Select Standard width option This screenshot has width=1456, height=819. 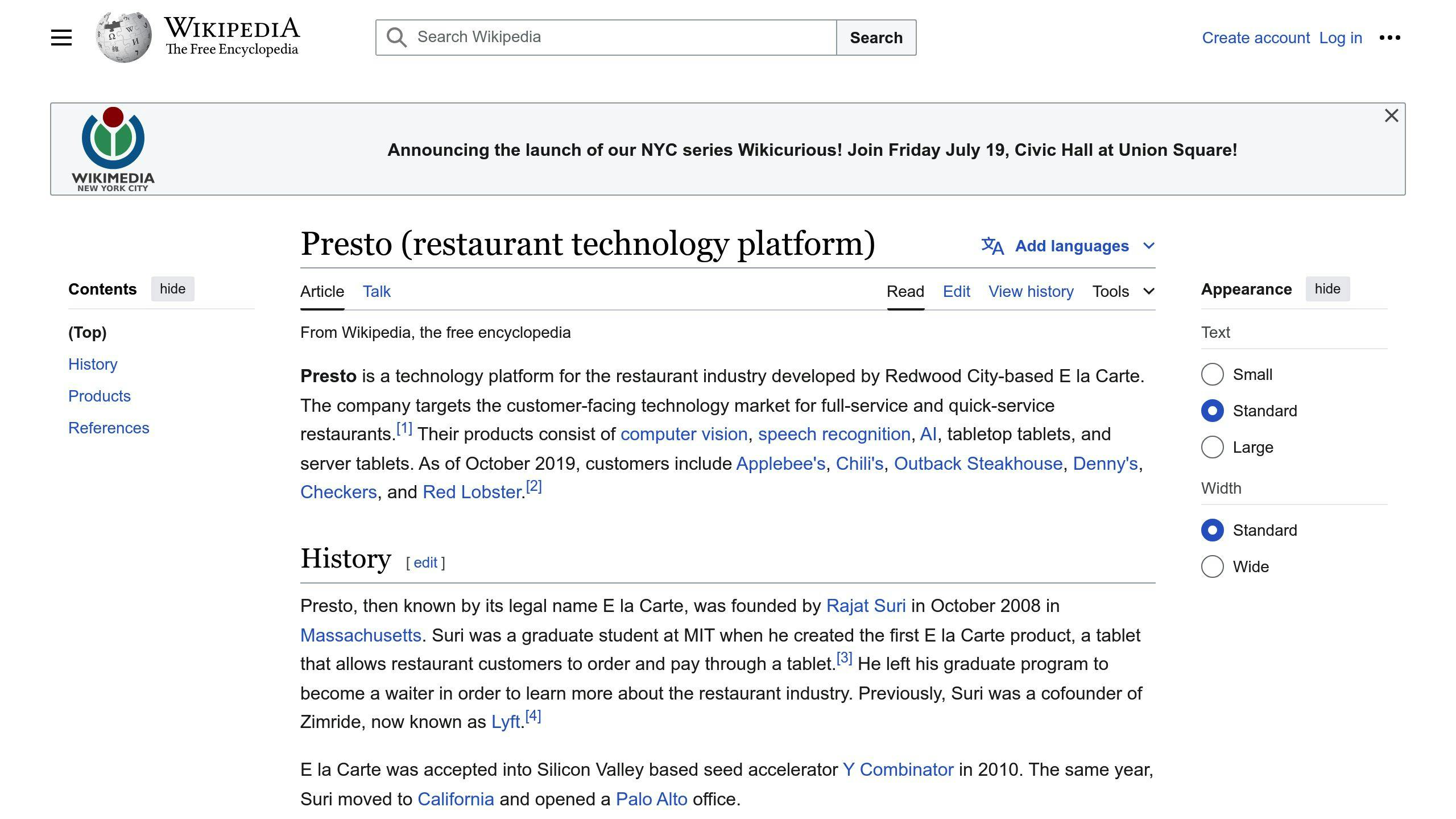[x=1212, y=530]
